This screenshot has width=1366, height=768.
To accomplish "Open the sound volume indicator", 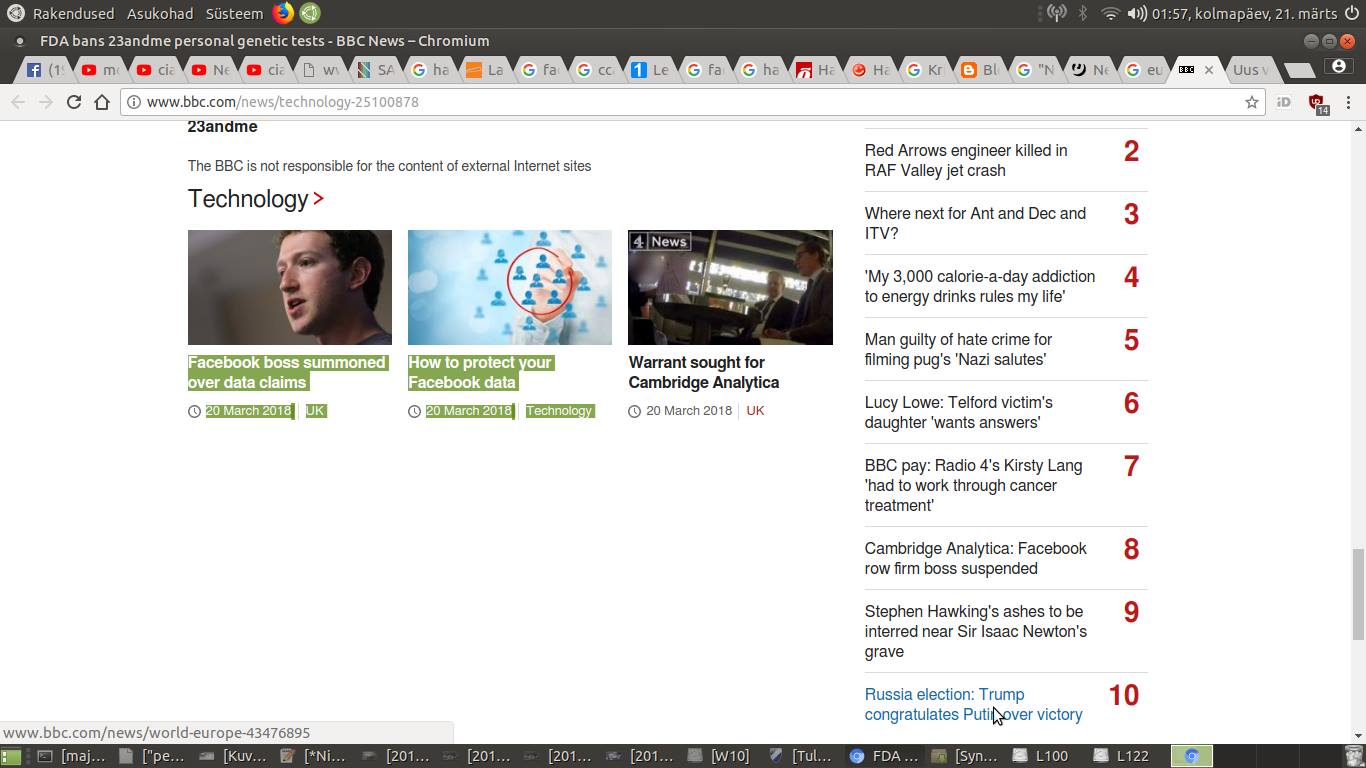I will pyautogui.click(x=1137, y=13).
